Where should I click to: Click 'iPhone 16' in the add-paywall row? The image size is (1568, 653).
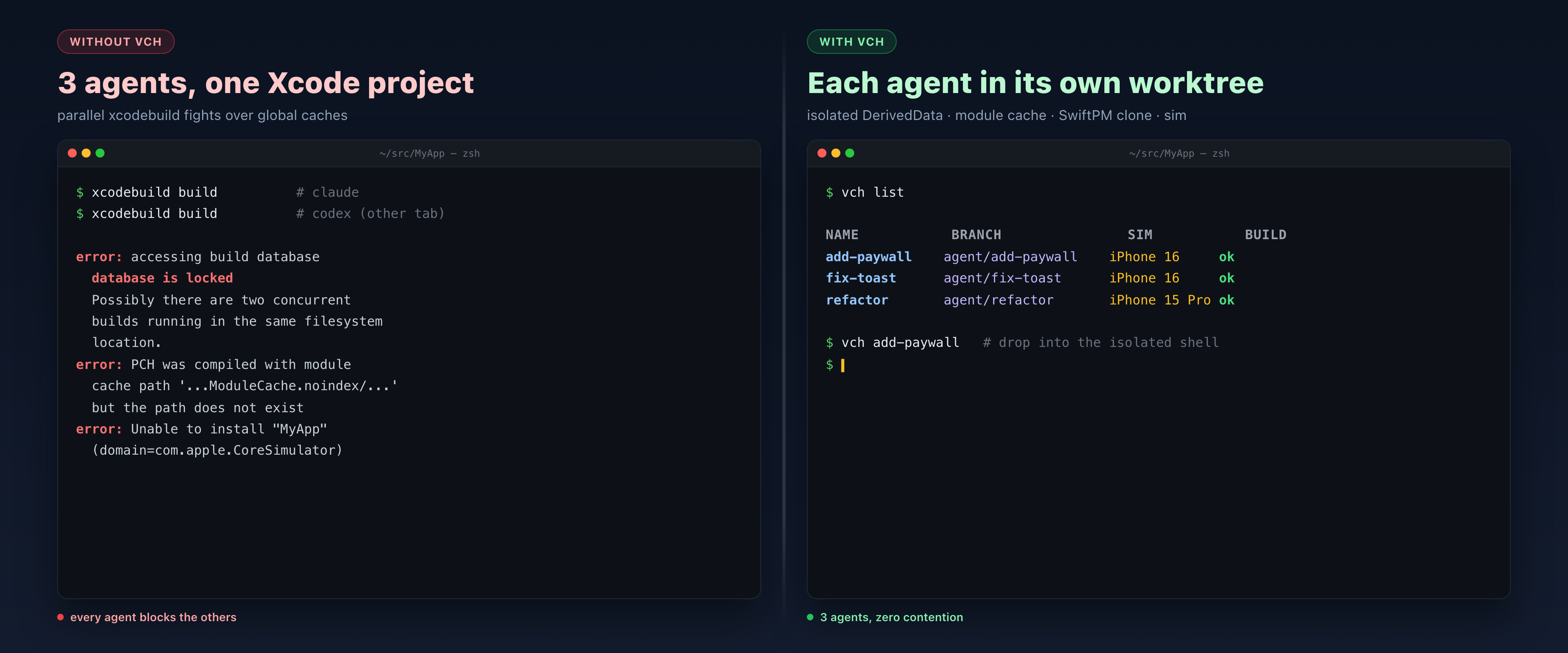pyautogui.click(x=1144, y=257)
